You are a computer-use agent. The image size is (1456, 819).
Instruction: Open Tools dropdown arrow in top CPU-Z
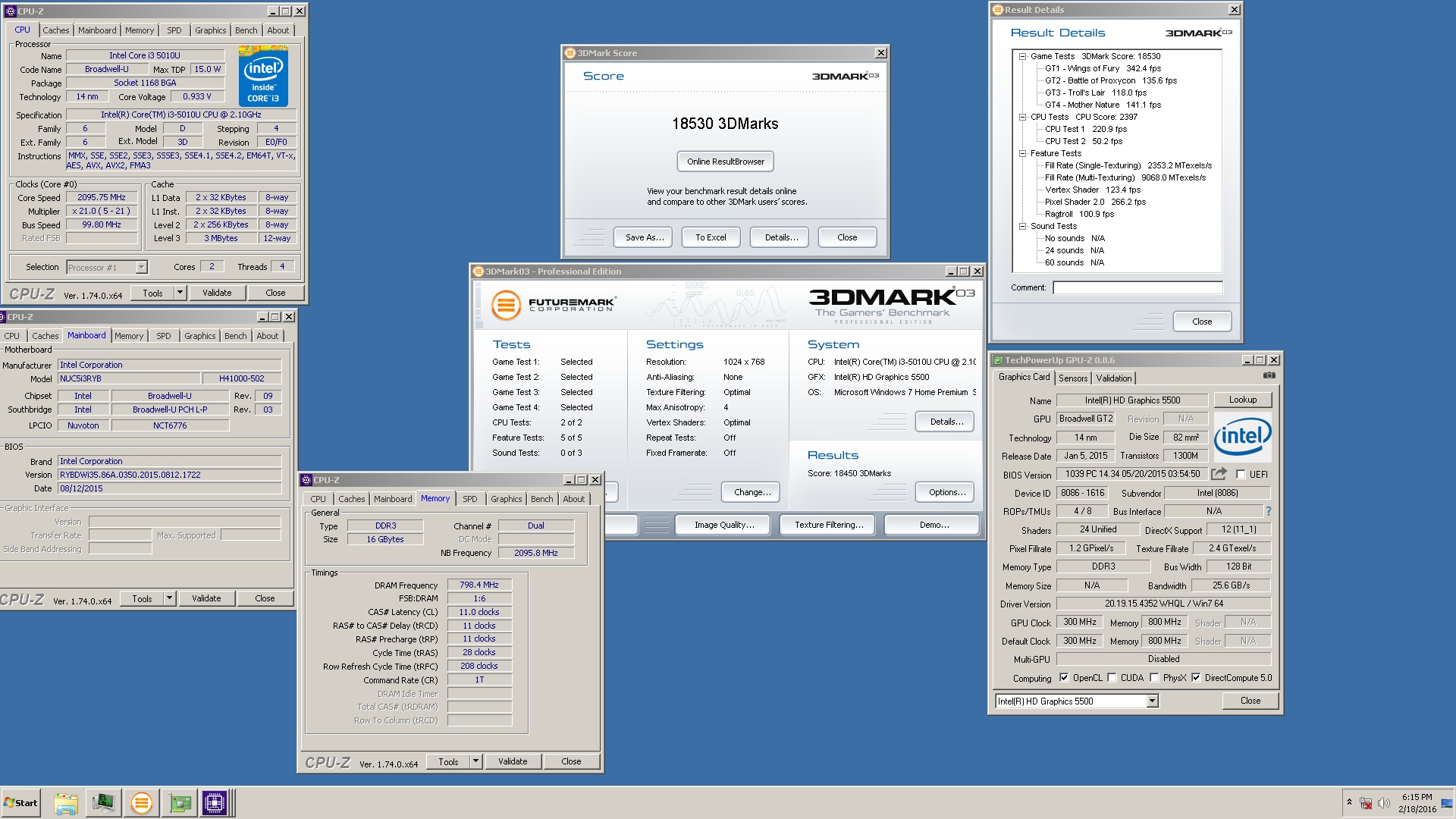[x=180, y=293]
